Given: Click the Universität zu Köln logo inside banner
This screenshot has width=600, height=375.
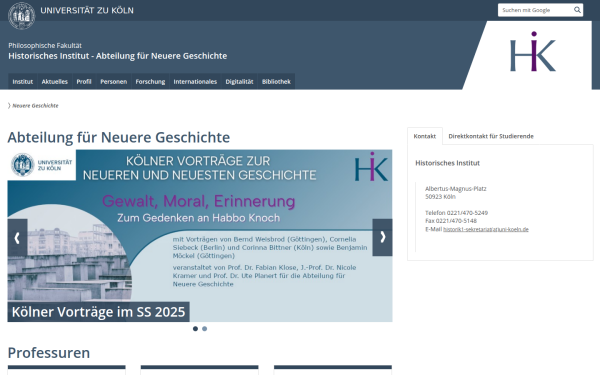Looking at the screenshot, I should [42, 165].
